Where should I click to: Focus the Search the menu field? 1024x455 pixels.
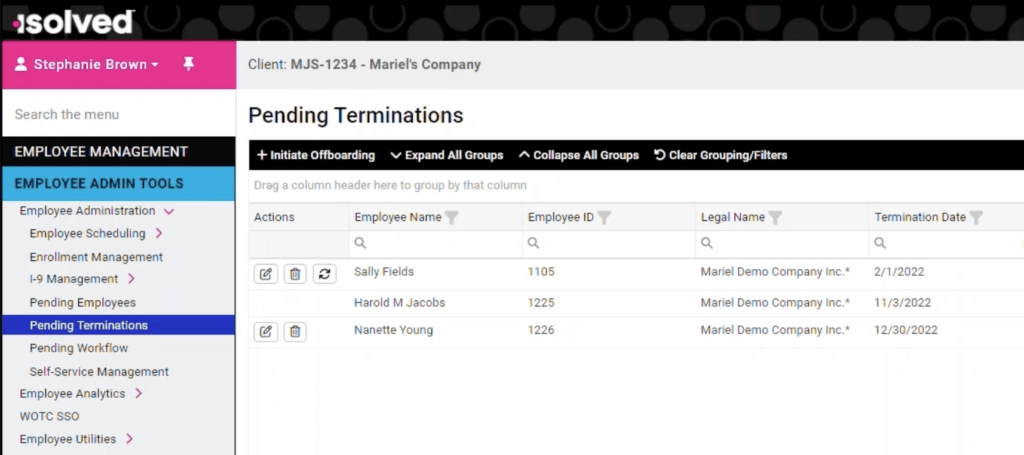coord(118,114)
